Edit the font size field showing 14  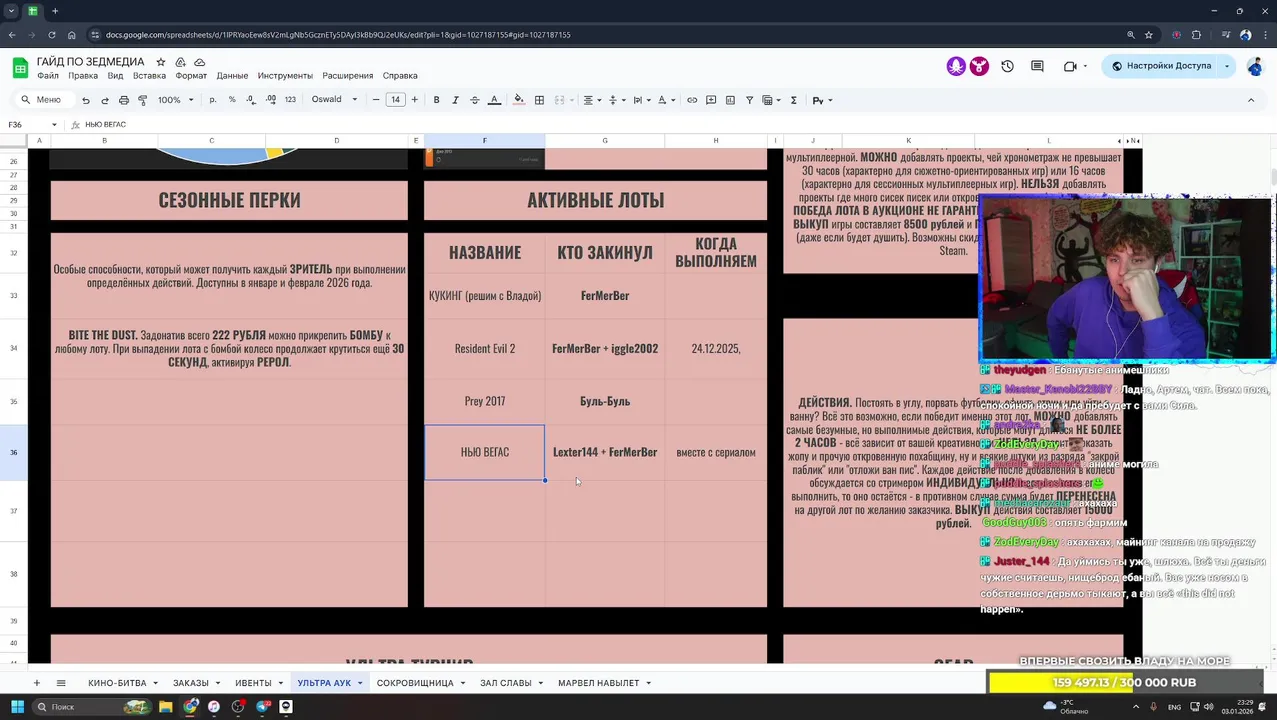tap(395, 100)
